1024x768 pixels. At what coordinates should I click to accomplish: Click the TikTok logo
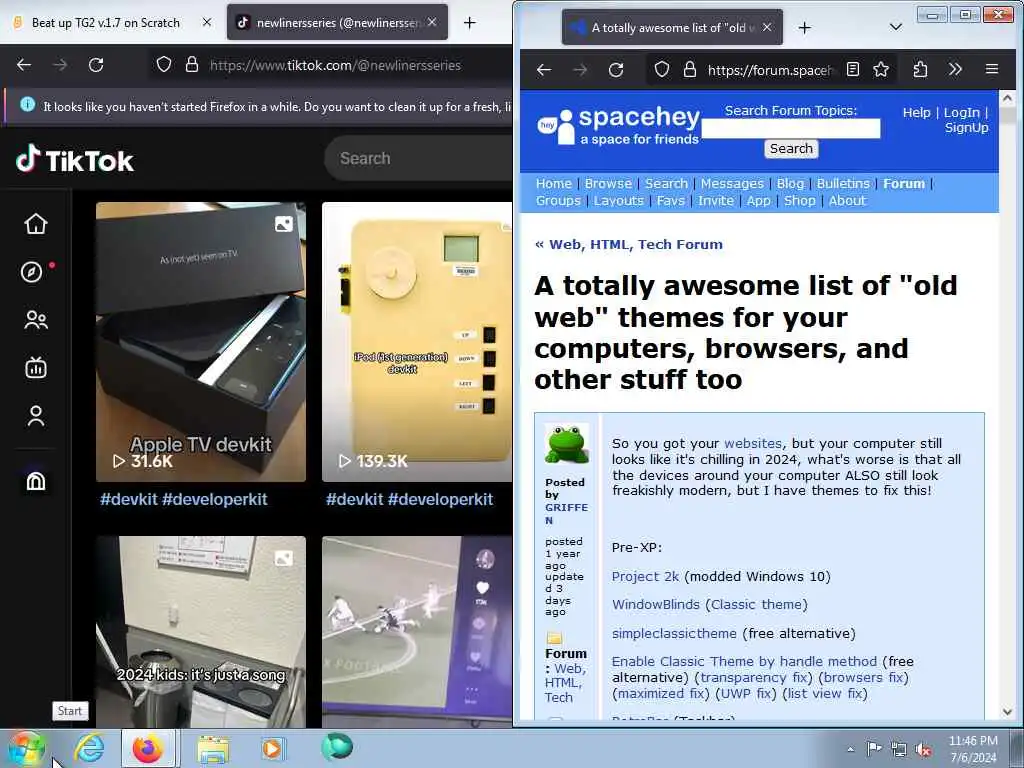[74, 160]
